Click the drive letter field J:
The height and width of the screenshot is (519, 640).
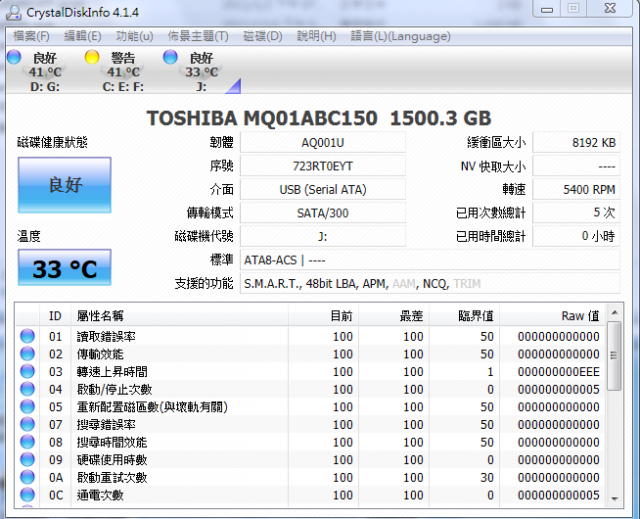pos(322,236)
